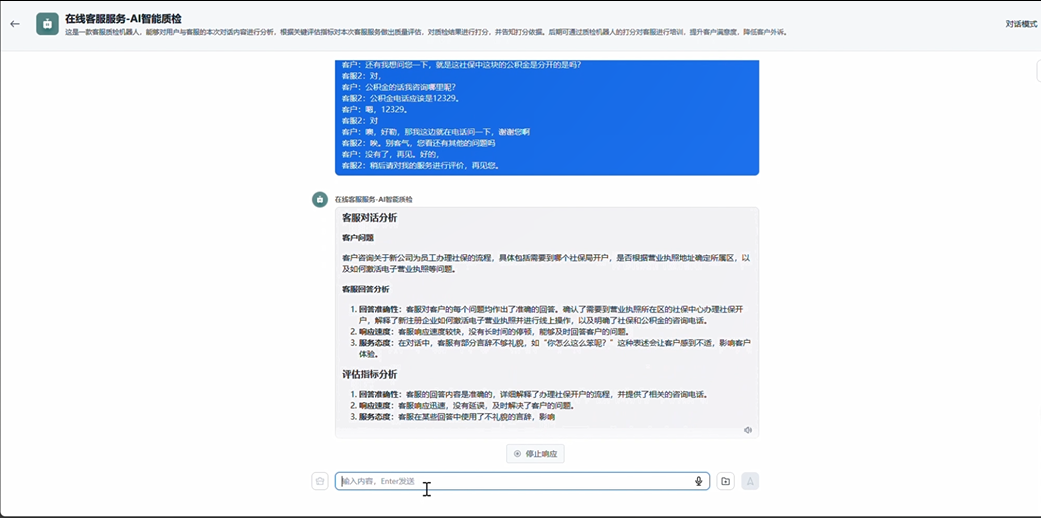Click the 客服对话分析 heading
The height and width of the screenshot is (518, 1041).
coord(370,218)
